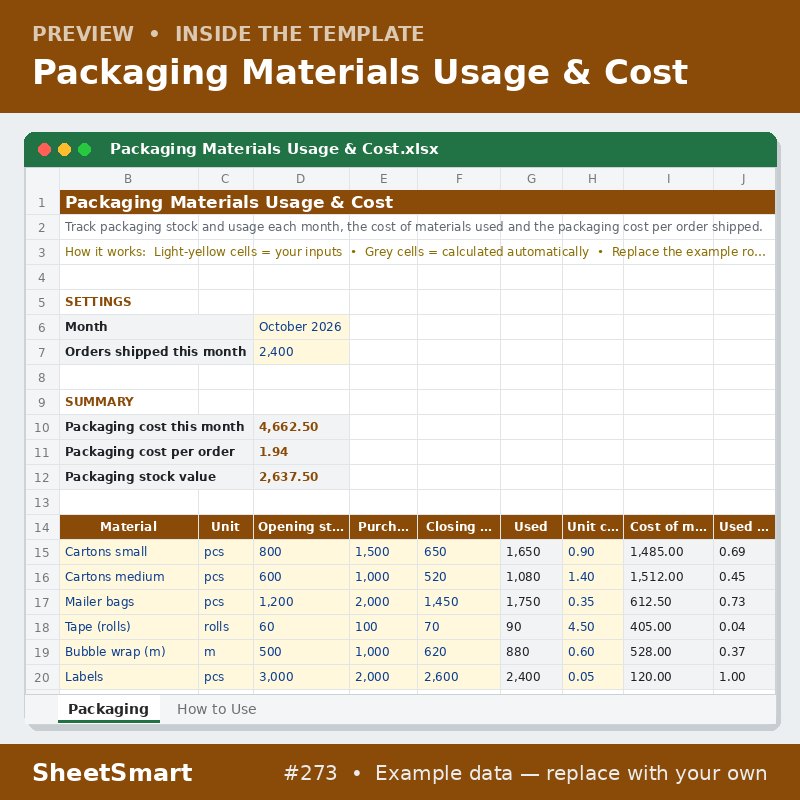Select the Tape (rolls) cell

129,627
